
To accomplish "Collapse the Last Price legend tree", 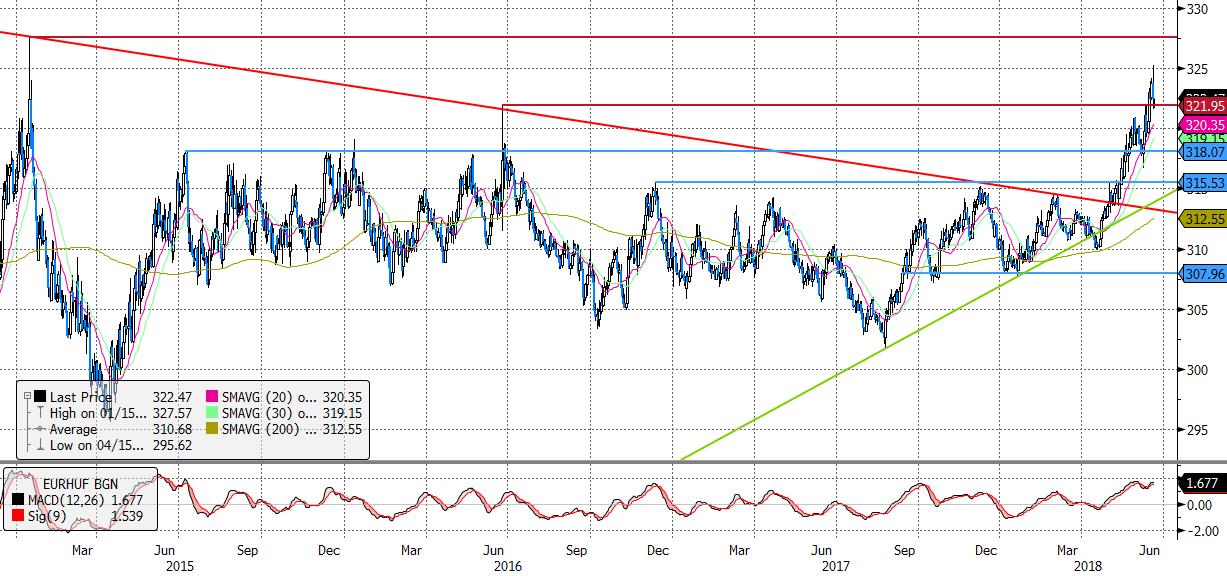I will coord(27,397).
